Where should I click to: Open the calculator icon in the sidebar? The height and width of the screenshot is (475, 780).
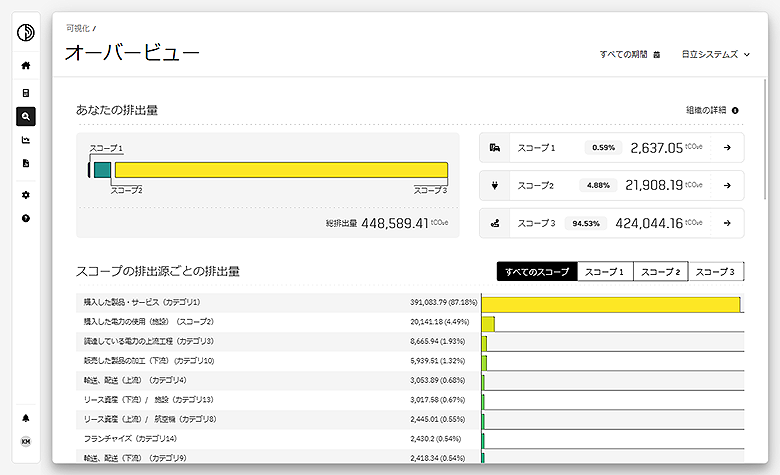coord(26,93)
